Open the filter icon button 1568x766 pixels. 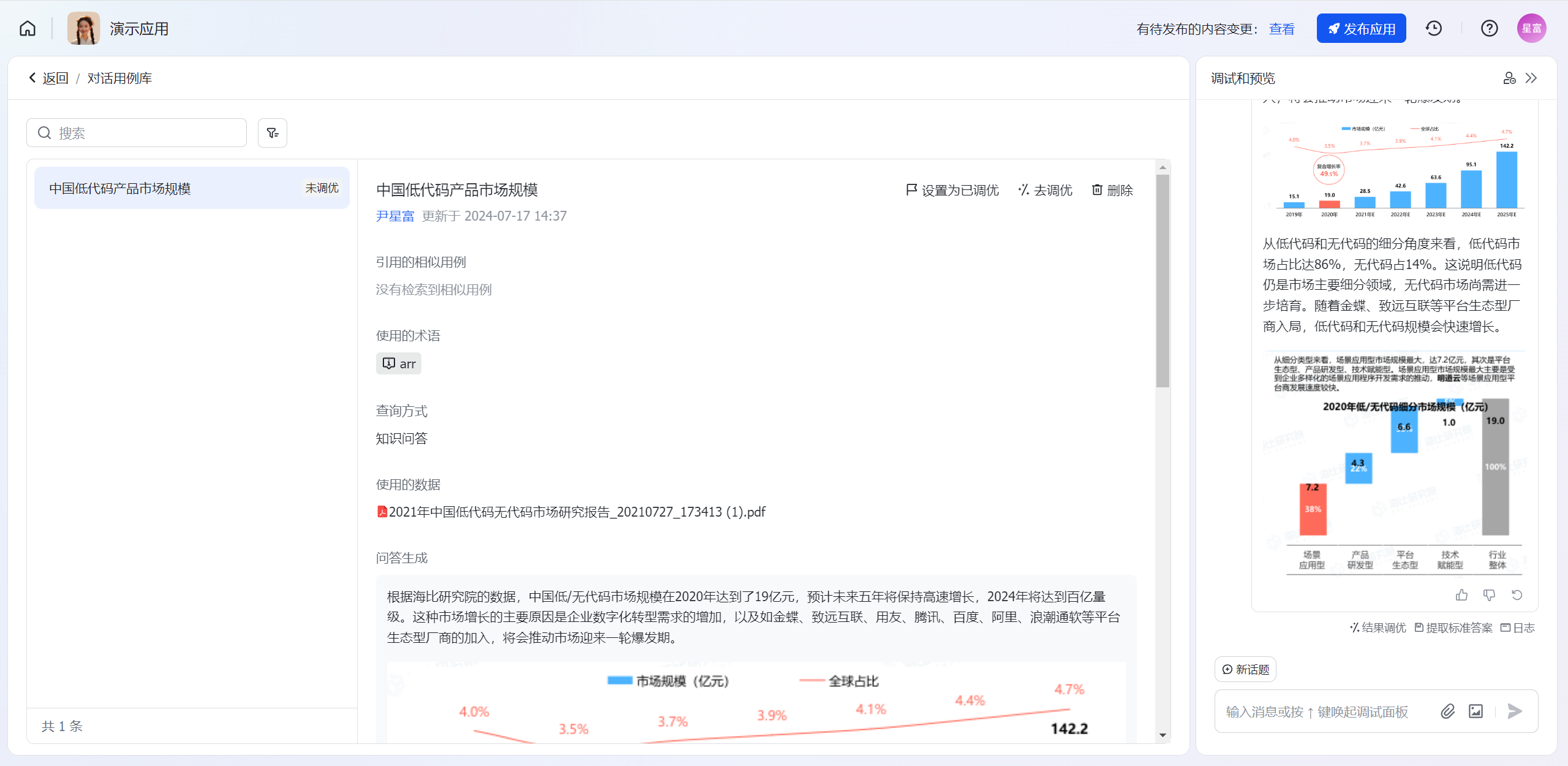click(273, 133)
